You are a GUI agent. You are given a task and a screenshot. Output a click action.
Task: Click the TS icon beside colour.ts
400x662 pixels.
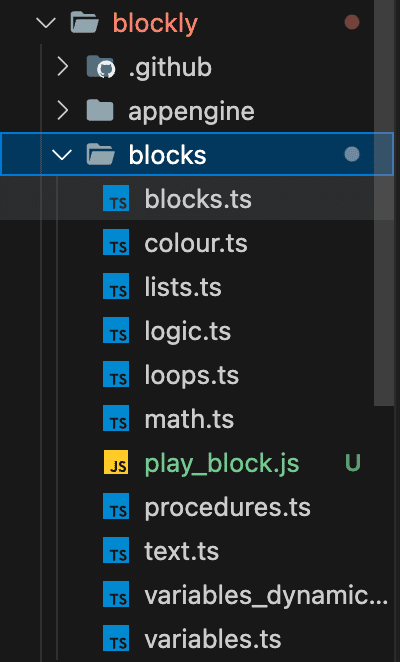[x=116, y=243]
